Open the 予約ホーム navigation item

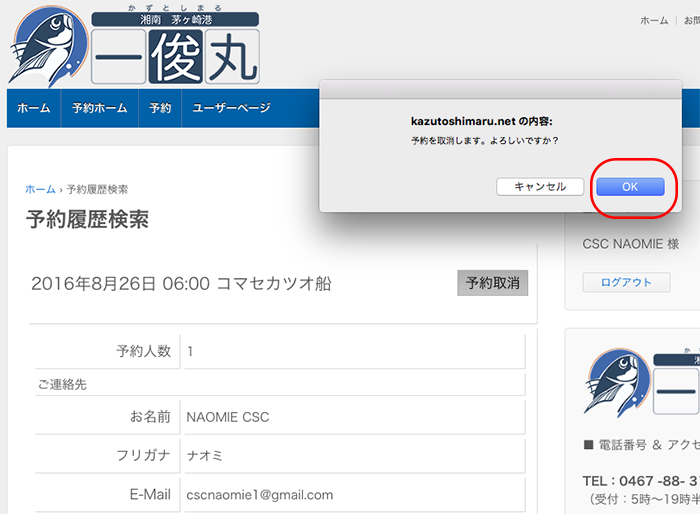[x=96, y=108]
